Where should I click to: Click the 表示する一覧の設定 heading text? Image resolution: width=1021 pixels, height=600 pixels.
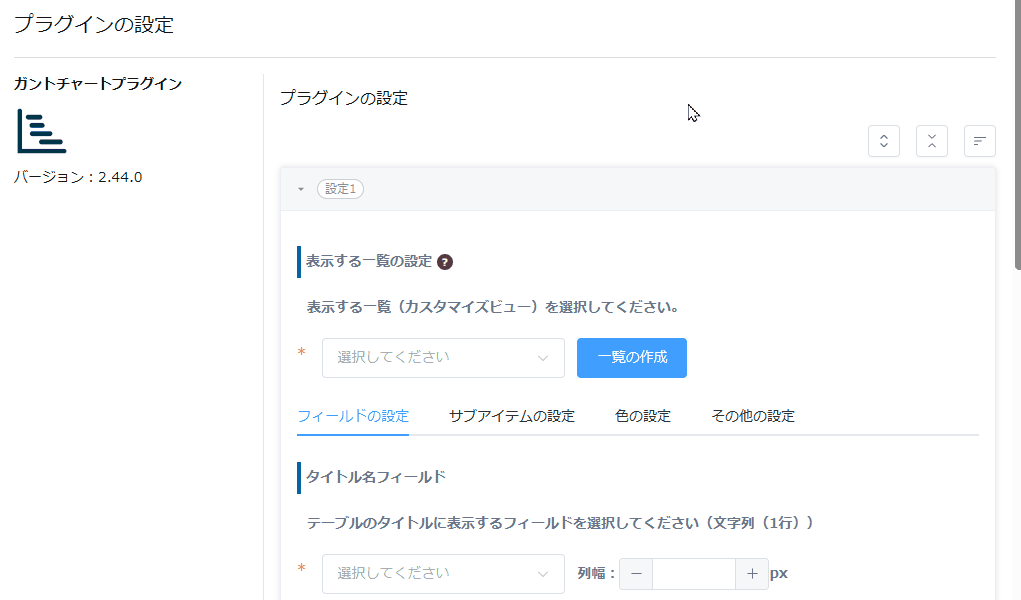pyautogui.click(x=369, y=261)
